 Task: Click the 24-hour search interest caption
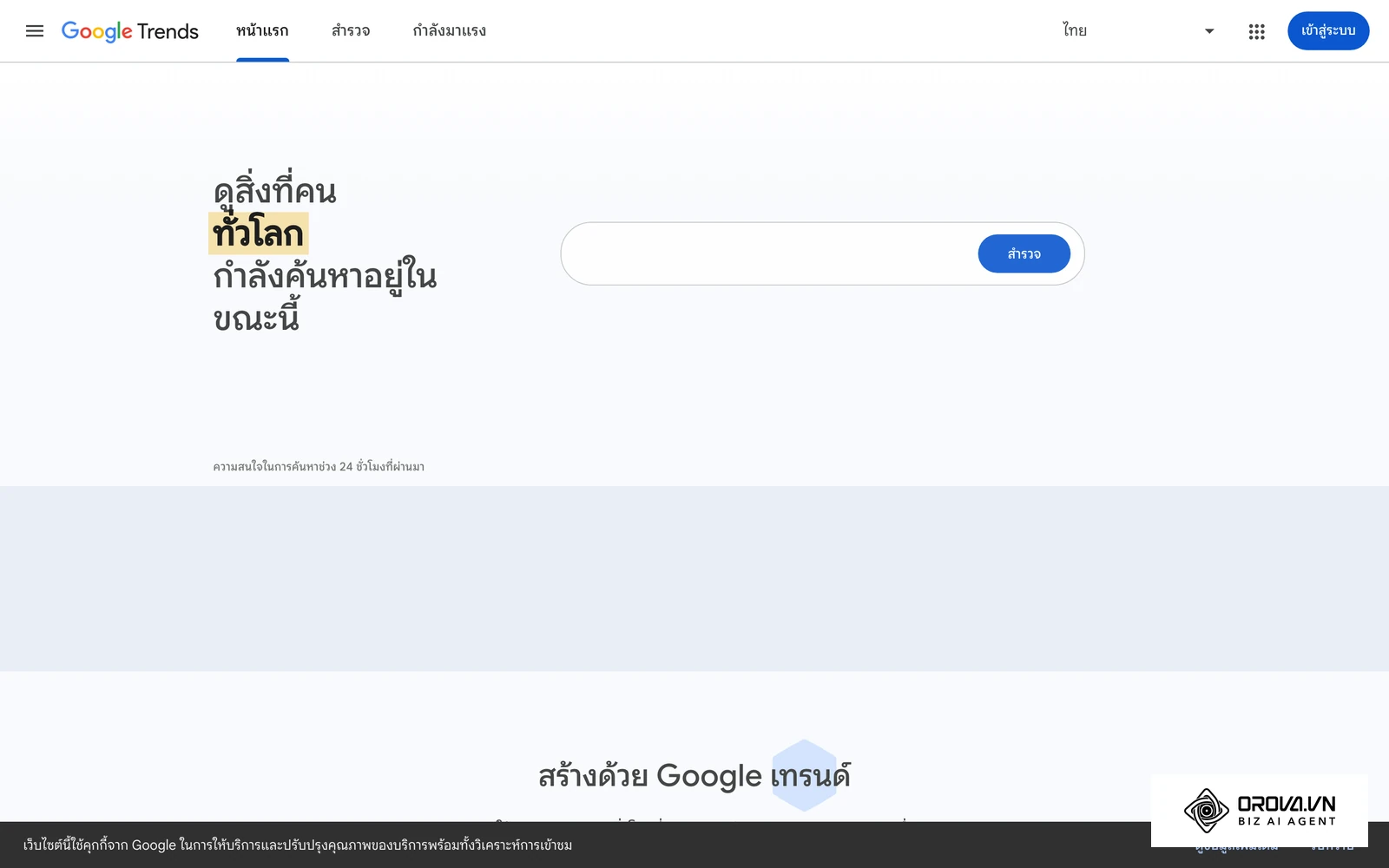(319, 467)
